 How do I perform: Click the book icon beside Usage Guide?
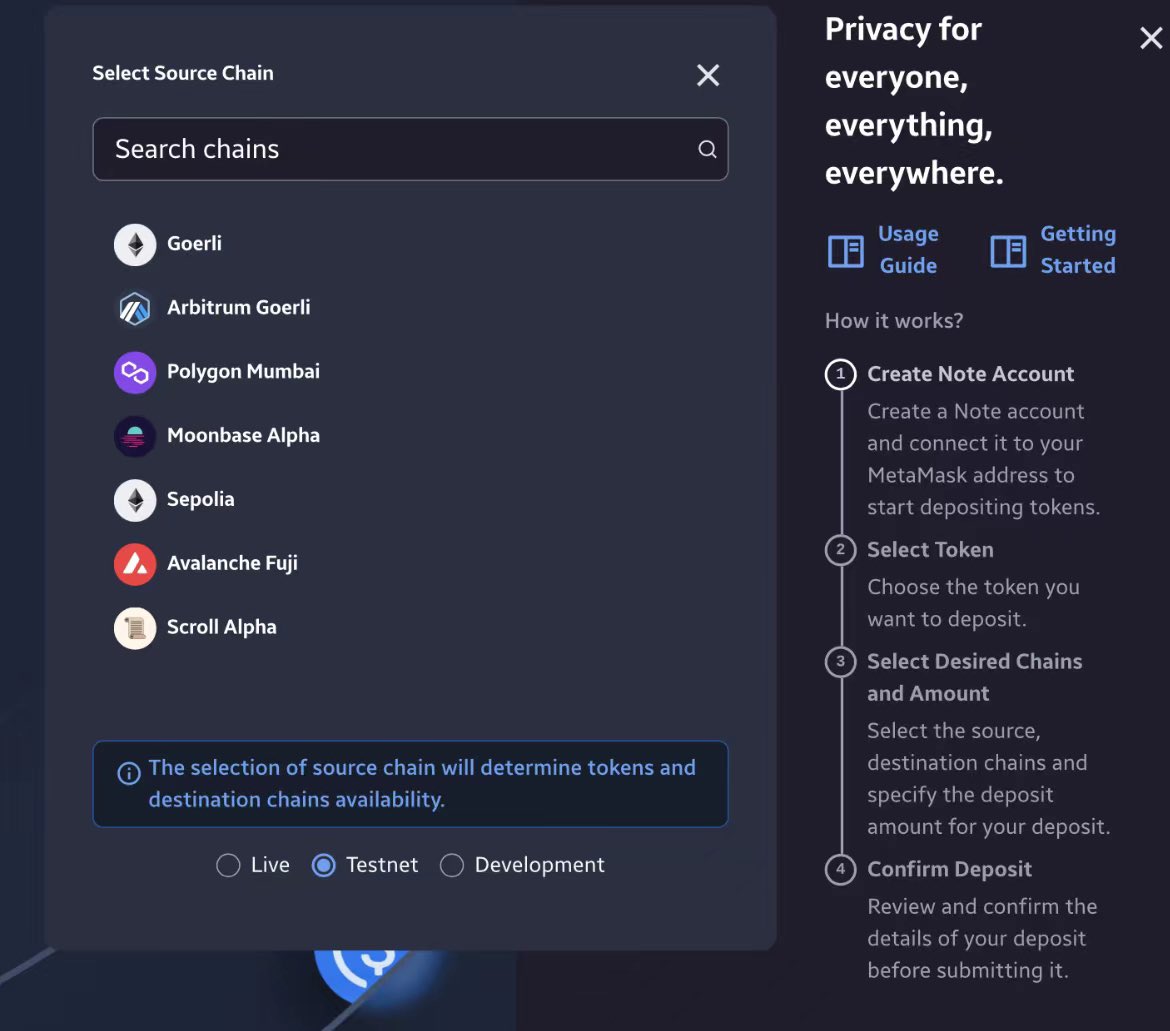coord(846,251)
